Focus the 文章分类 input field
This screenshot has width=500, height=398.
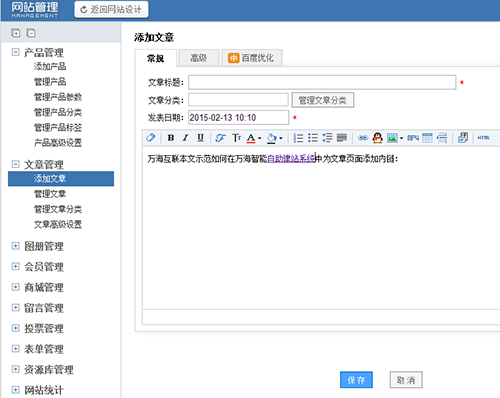238,100
